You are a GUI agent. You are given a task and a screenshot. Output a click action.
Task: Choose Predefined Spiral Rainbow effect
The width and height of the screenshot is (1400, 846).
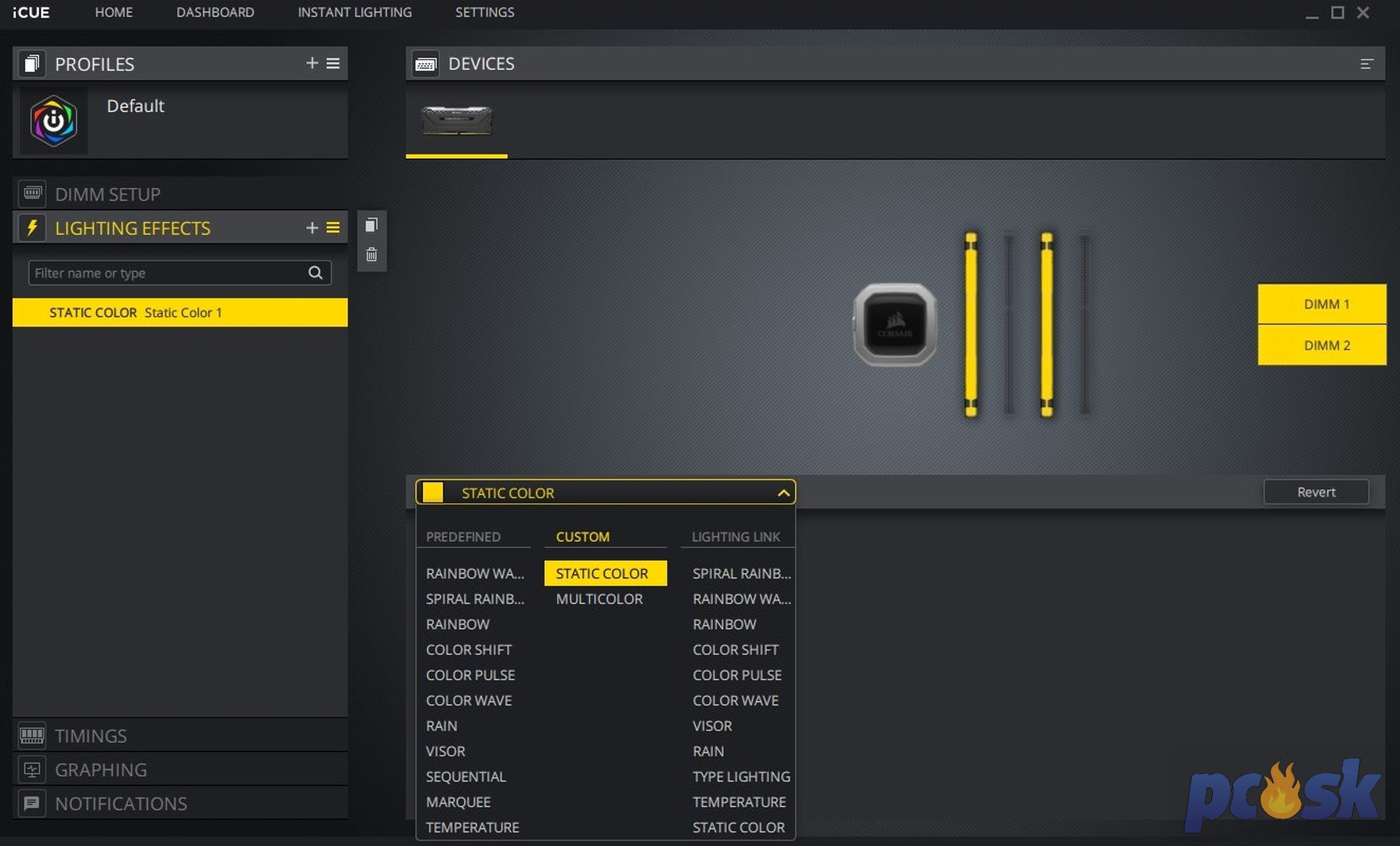475,598
